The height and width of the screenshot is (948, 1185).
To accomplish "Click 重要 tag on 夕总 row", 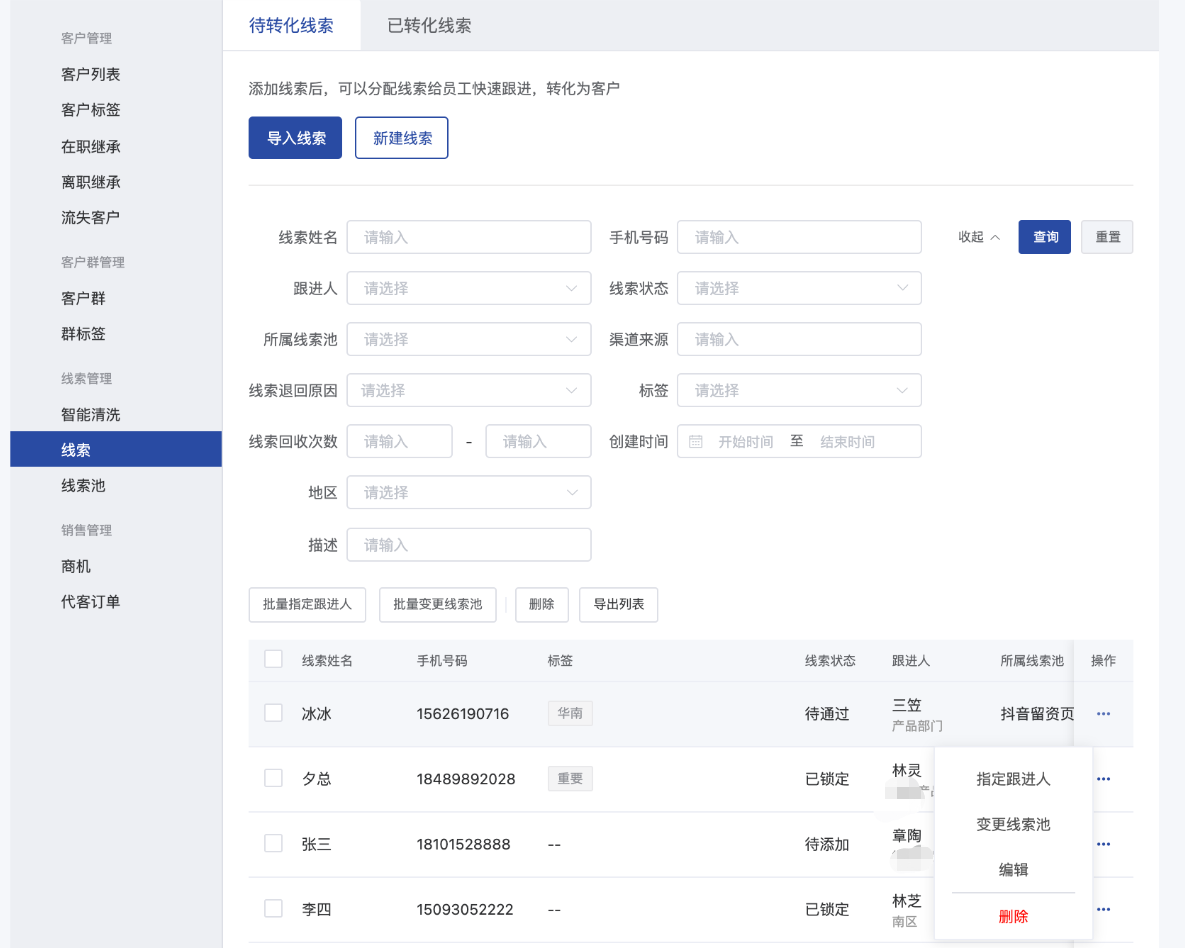I will tap(570, 779).
